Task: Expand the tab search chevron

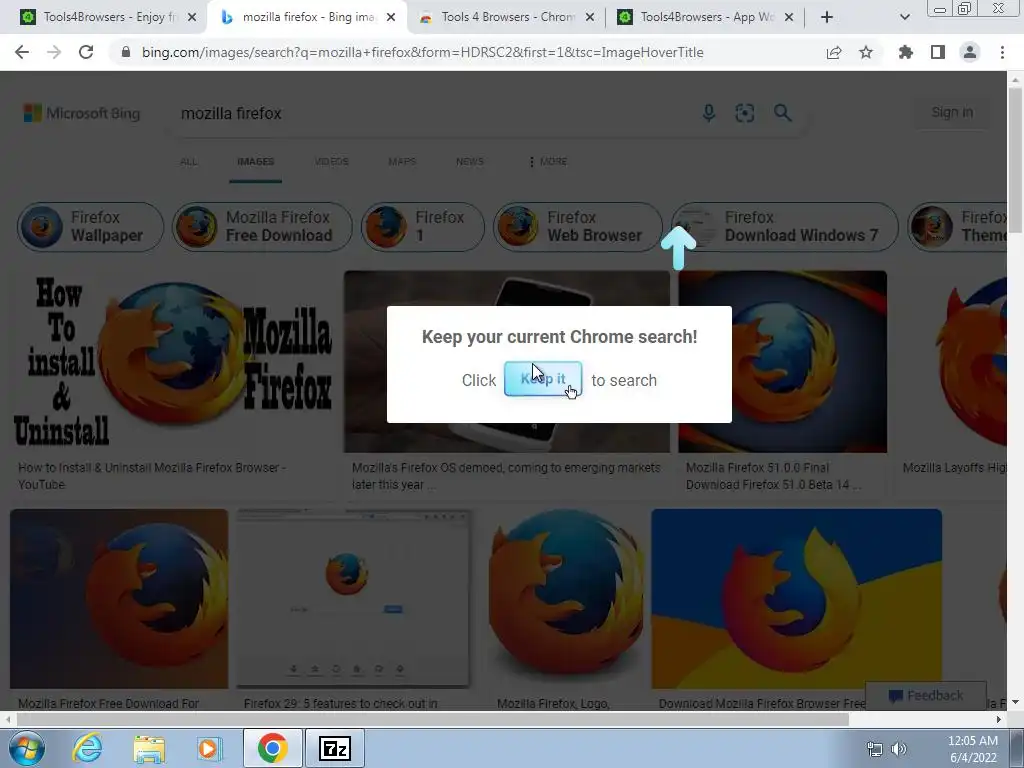Action: pos(904,17)
